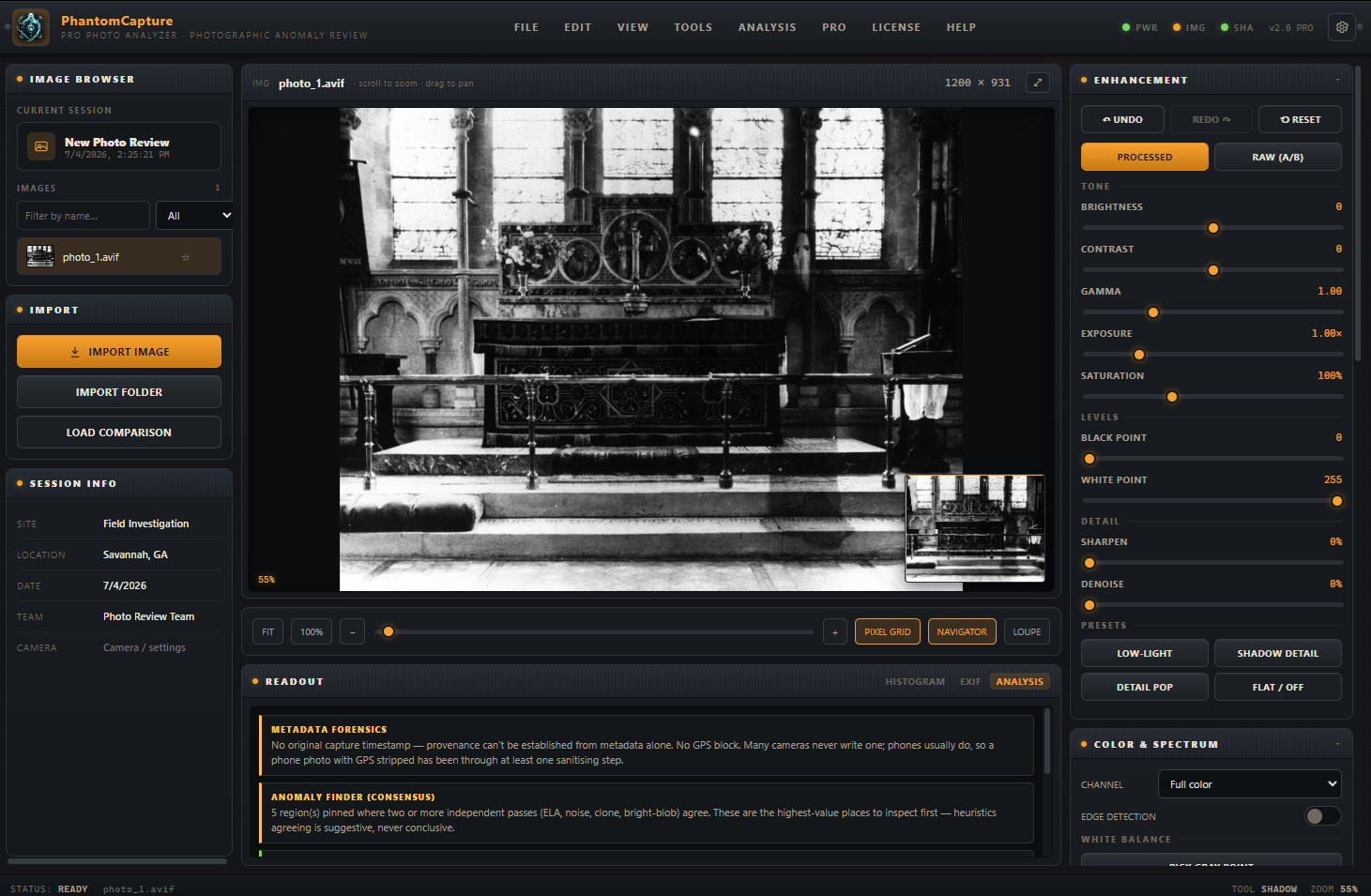Open the View menu
The height and width of the screenshot is (896, 1371).
pyautogui.click(x=632, y=27)
